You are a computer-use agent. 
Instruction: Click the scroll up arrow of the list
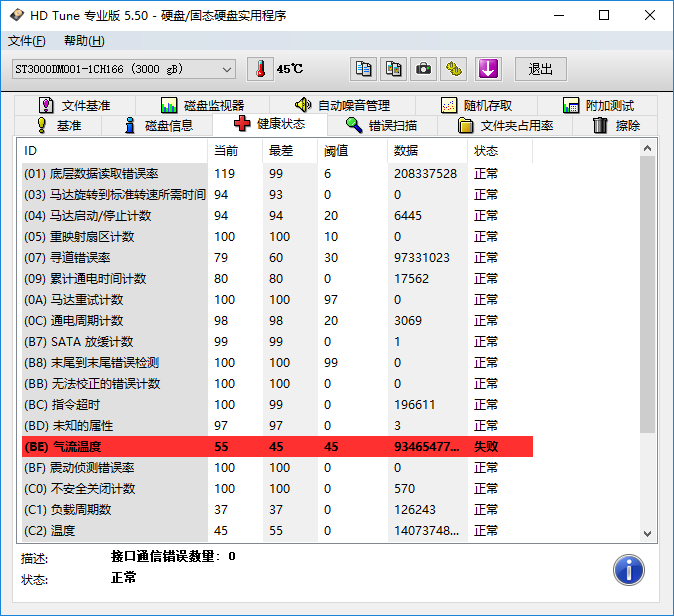click(x=647, y=148)
